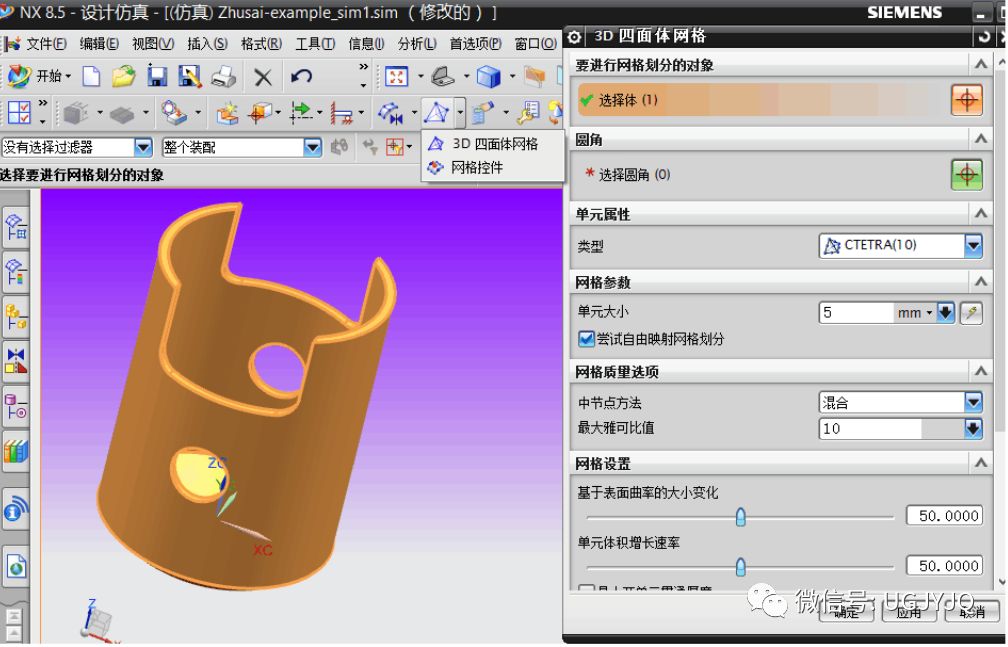
Task: Click the key and list icon
Action: pyautogui.click(x=529, y=113)
